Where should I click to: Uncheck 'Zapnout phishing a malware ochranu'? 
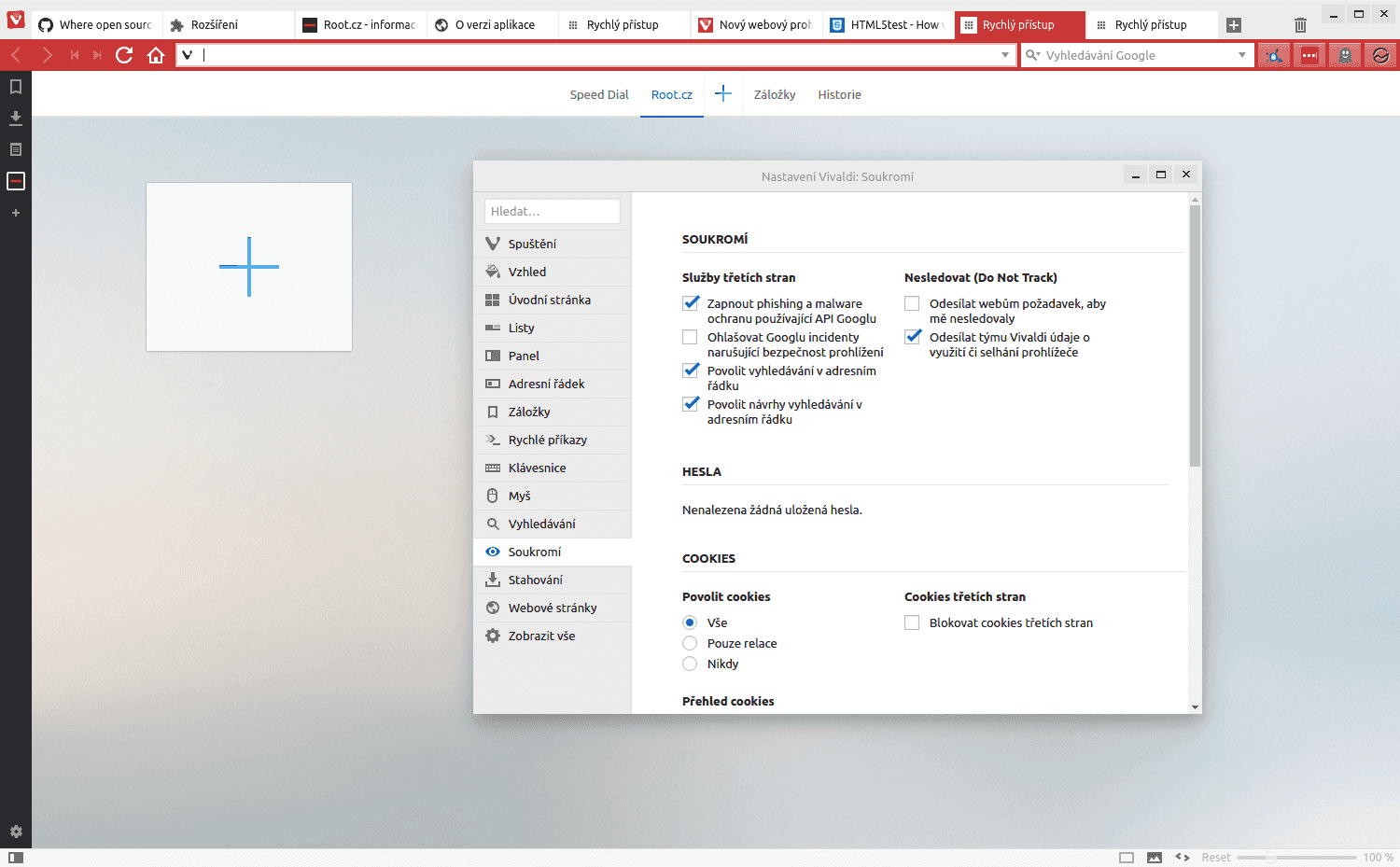point(691,302)
